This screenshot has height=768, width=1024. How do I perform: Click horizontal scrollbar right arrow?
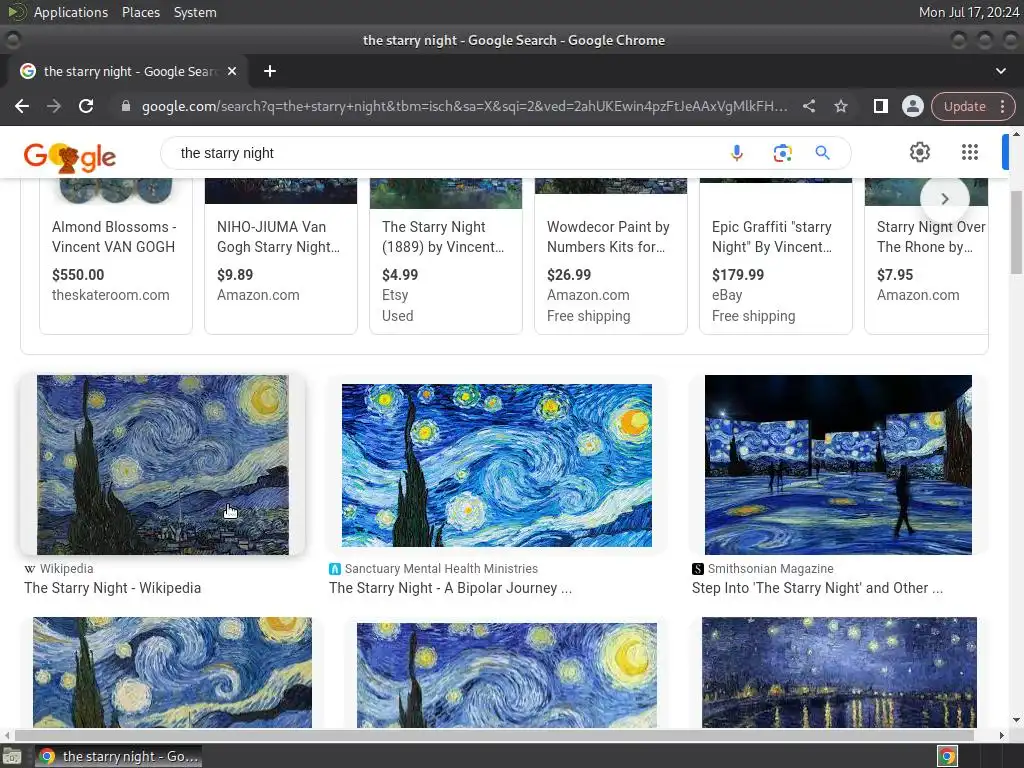[x=1002, y=735]
